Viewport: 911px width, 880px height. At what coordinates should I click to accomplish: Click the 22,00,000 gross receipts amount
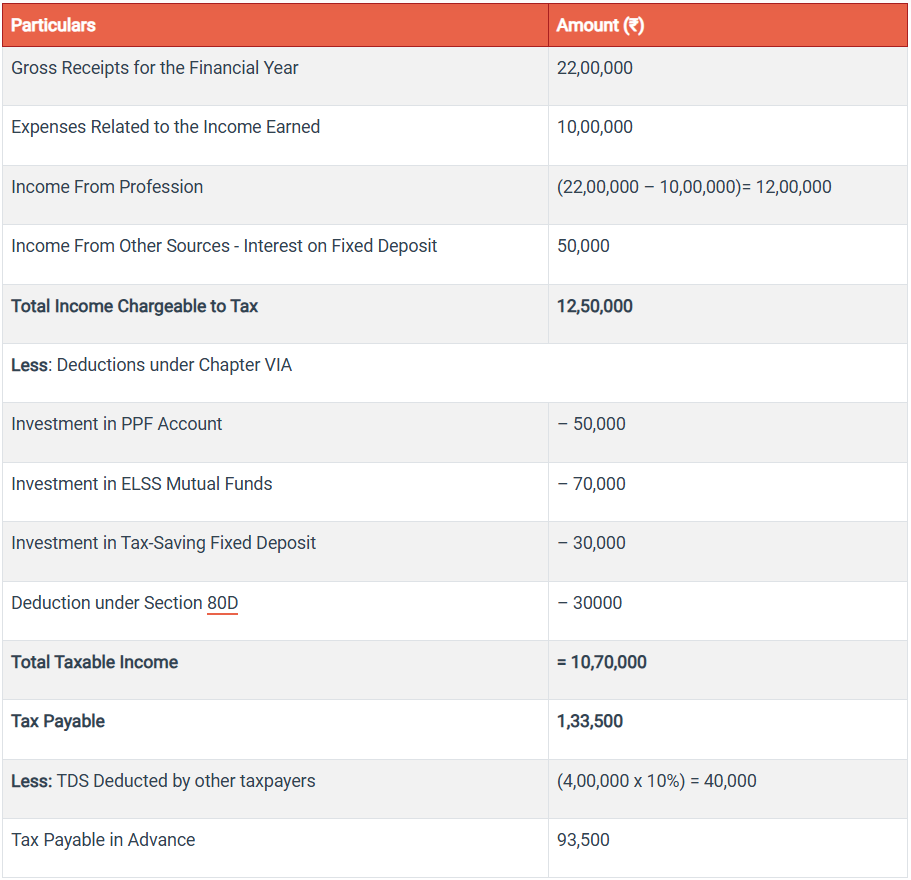click(594, 68)
